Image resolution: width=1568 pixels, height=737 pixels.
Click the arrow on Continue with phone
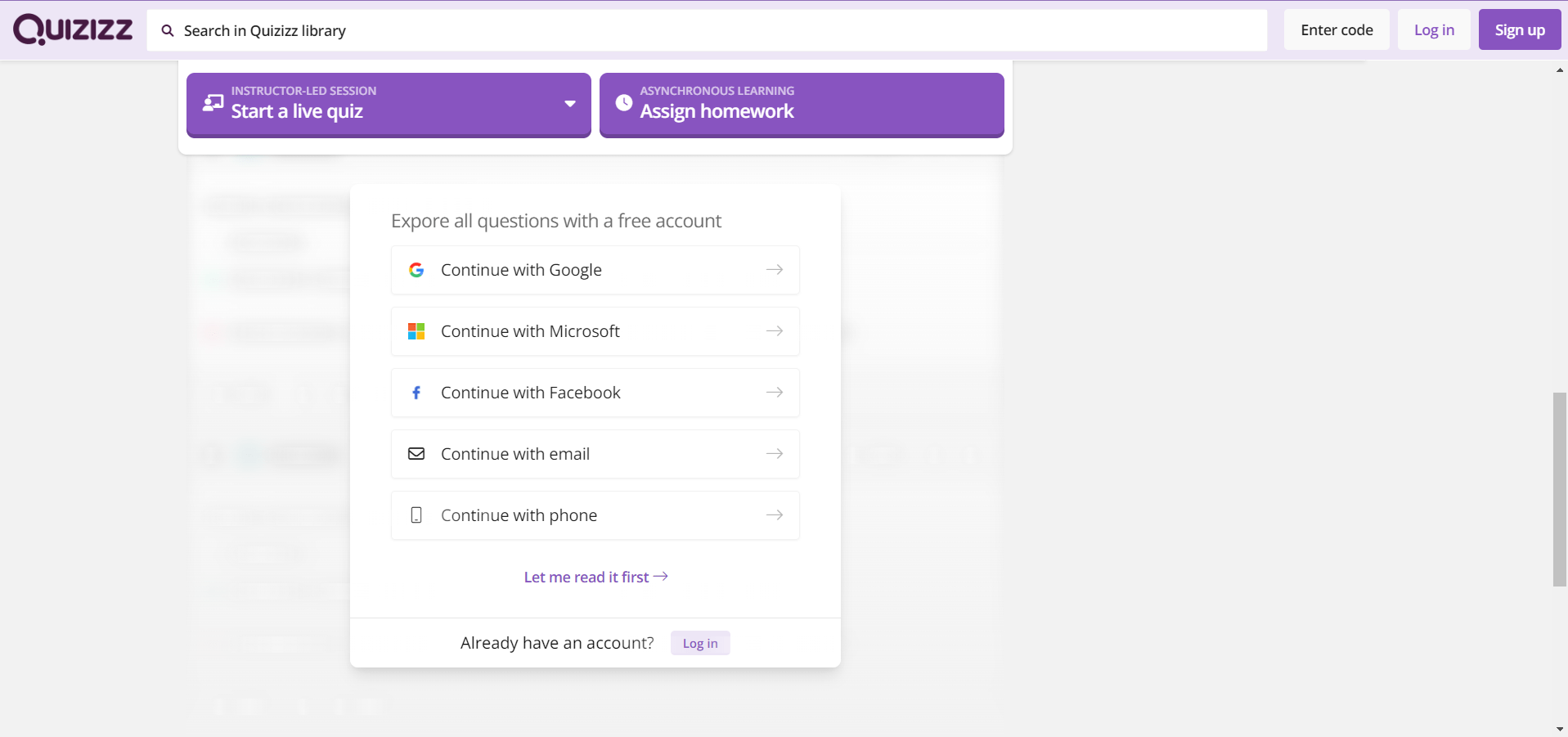775,515
